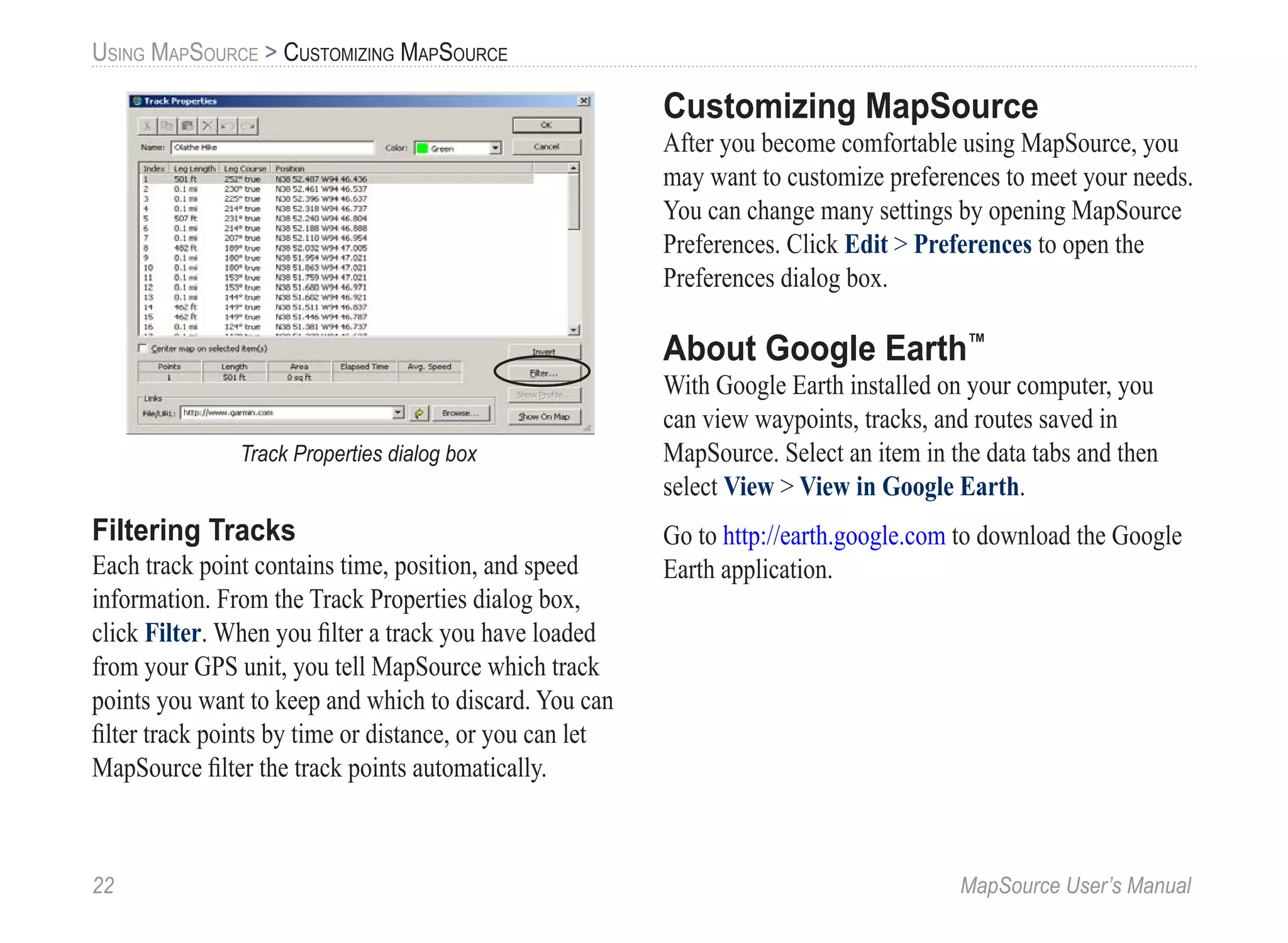Screen dimensions: 1288x943
Task: Select row 8 with N38 52.032 W94 47.005
Action: click(x=336, y=248)
